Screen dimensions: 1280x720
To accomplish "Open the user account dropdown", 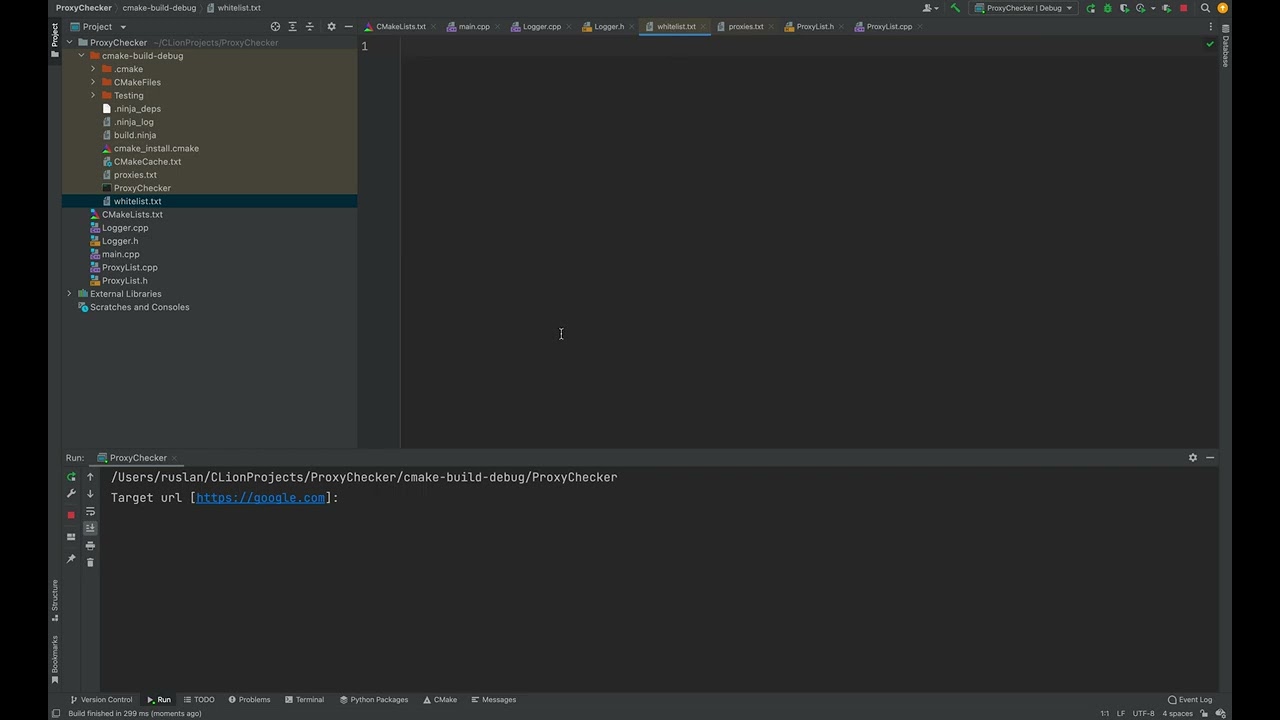I will point(931,8).
